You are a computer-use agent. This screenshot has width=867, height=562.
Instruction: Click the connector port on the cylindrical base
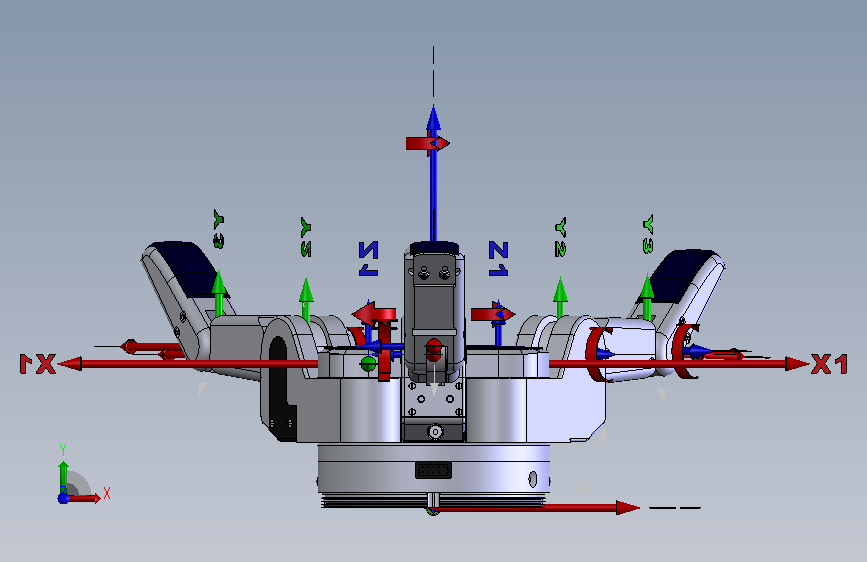(434, 470)
